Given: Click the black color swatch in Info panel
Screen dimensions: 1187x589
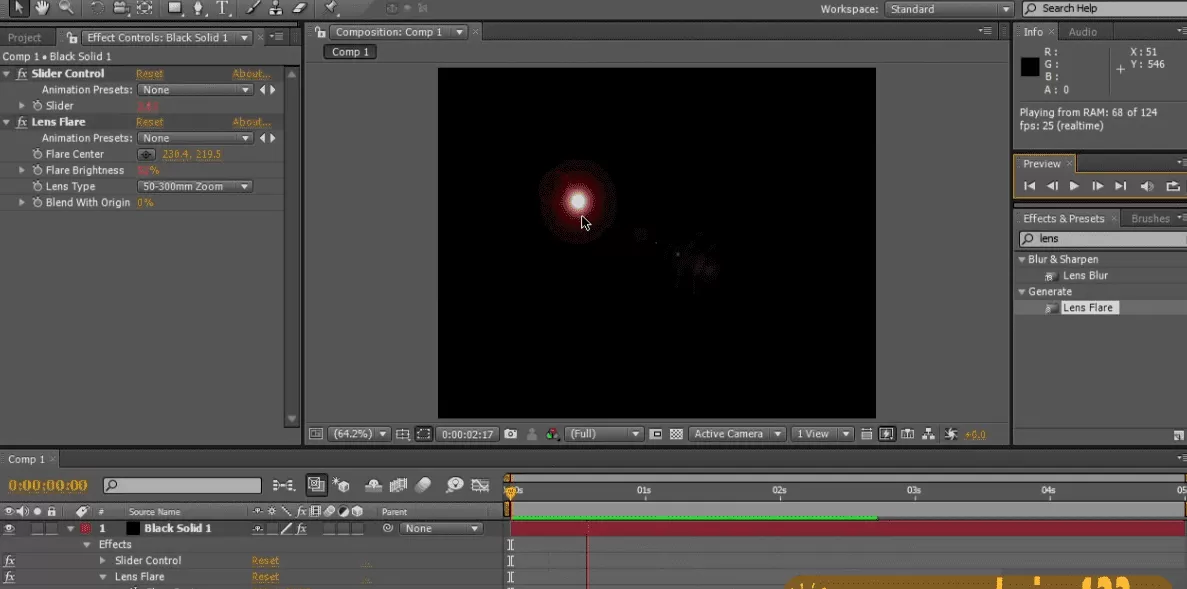Looking at the screenshot, I should 1029,67.
